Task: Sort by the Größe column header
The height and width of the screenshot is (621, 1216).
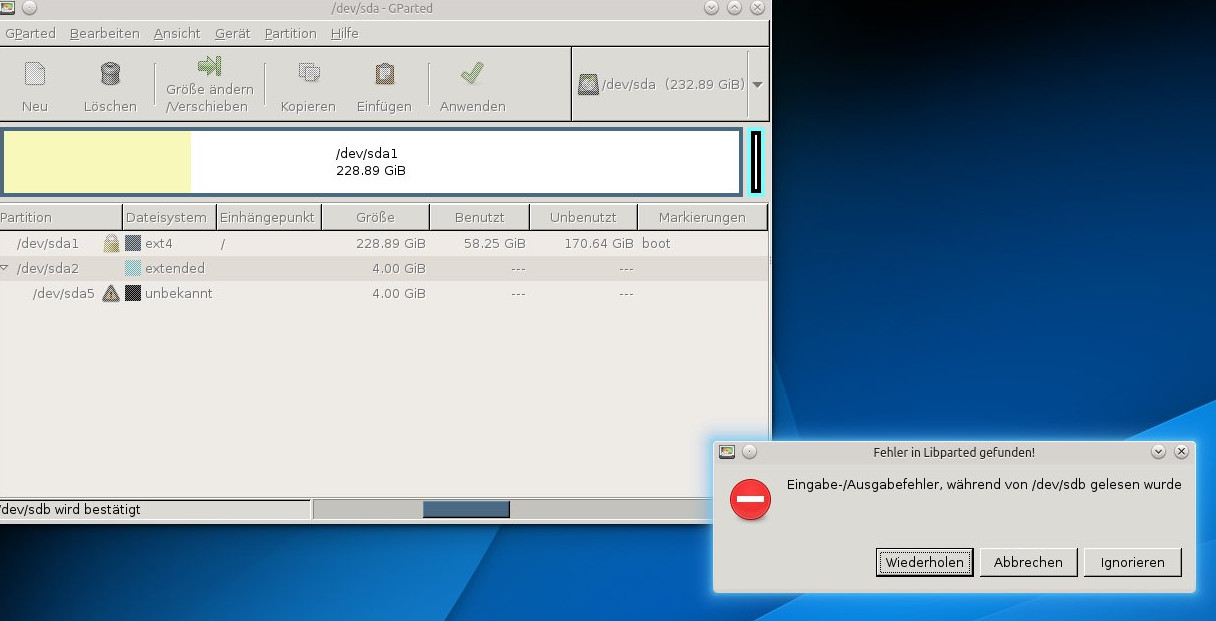Action: [375, 217]
